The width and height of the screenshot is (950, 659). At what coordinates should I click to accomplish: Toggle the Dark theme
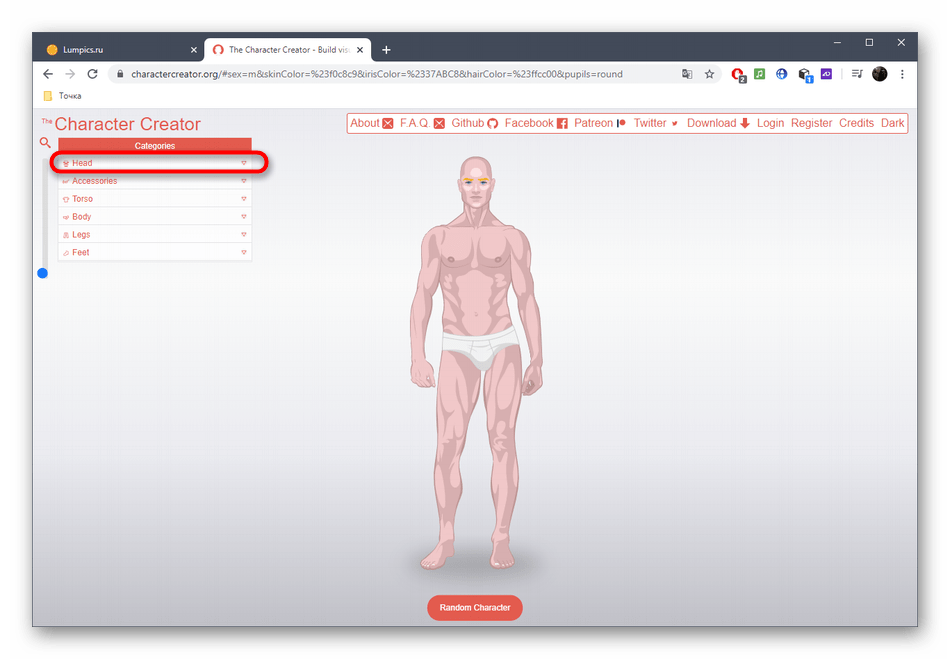[x=892, y=123]
